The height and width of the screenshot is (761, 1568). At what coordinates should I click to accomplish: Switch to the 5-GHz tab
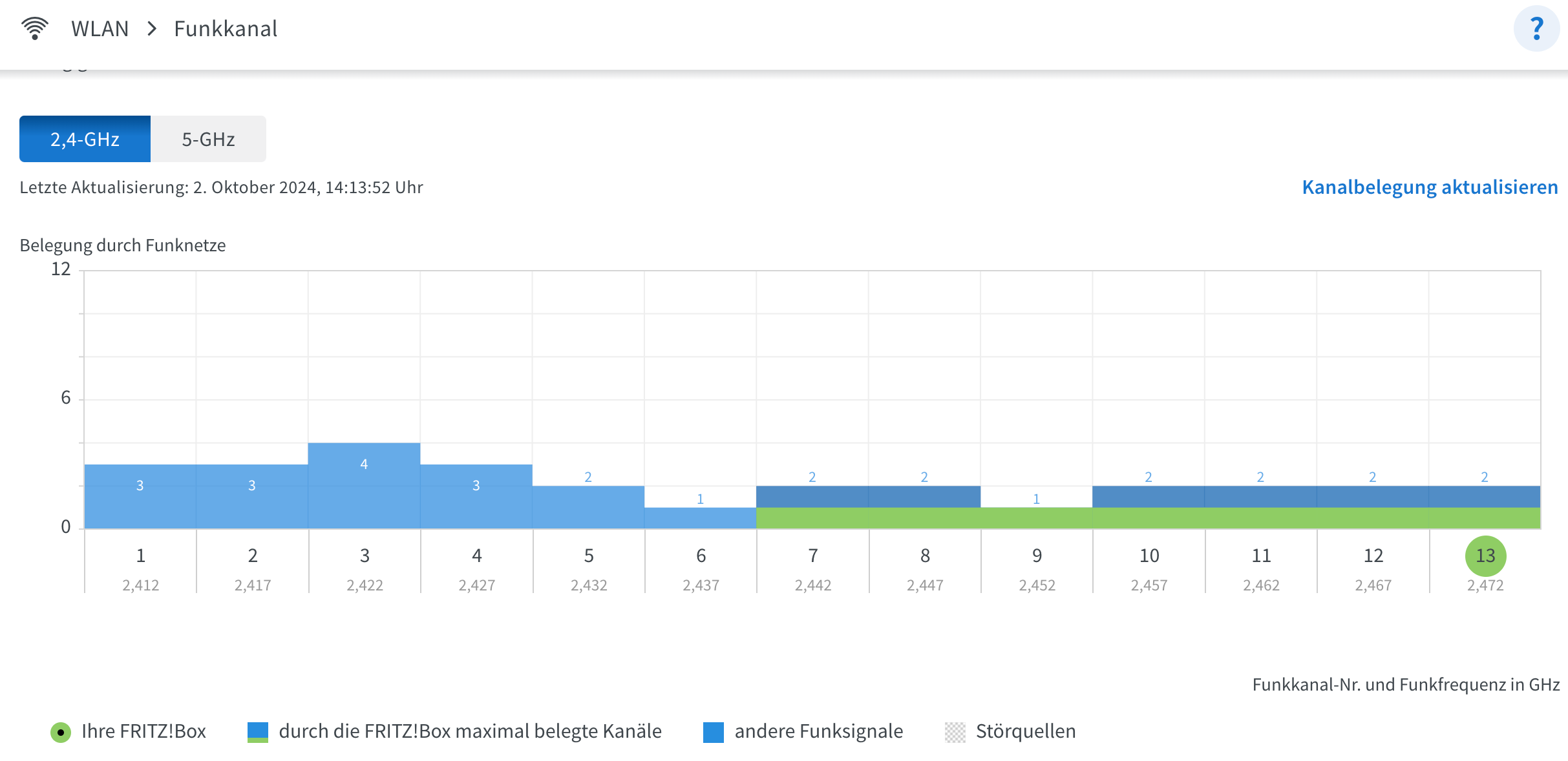coord(208,139)
